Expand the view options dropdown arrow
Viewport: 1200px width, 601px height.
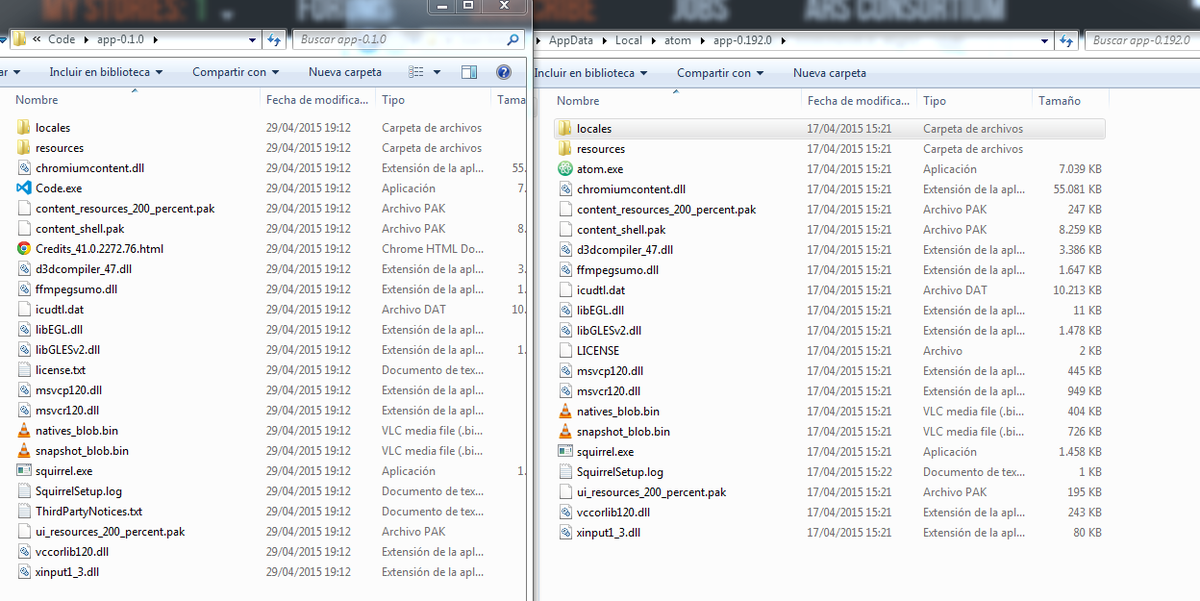coord(437,72)
